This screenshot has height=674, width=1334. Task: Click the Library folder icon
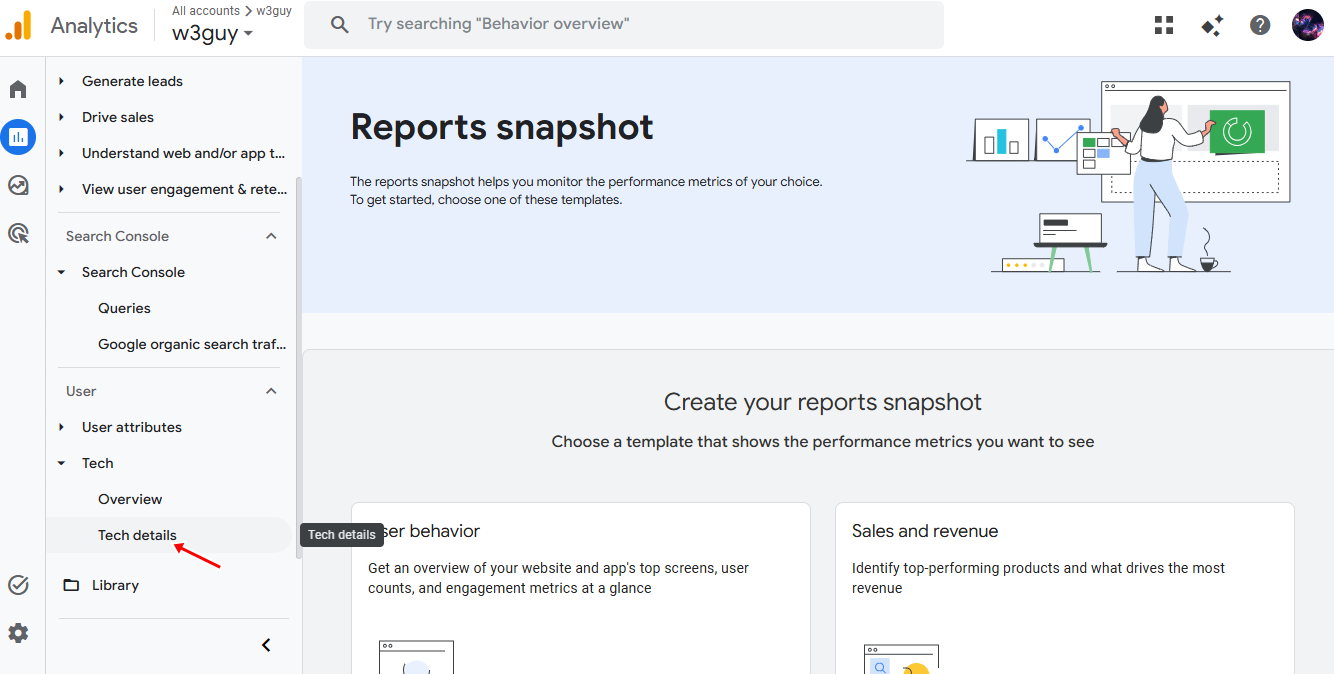click(71, 585)
